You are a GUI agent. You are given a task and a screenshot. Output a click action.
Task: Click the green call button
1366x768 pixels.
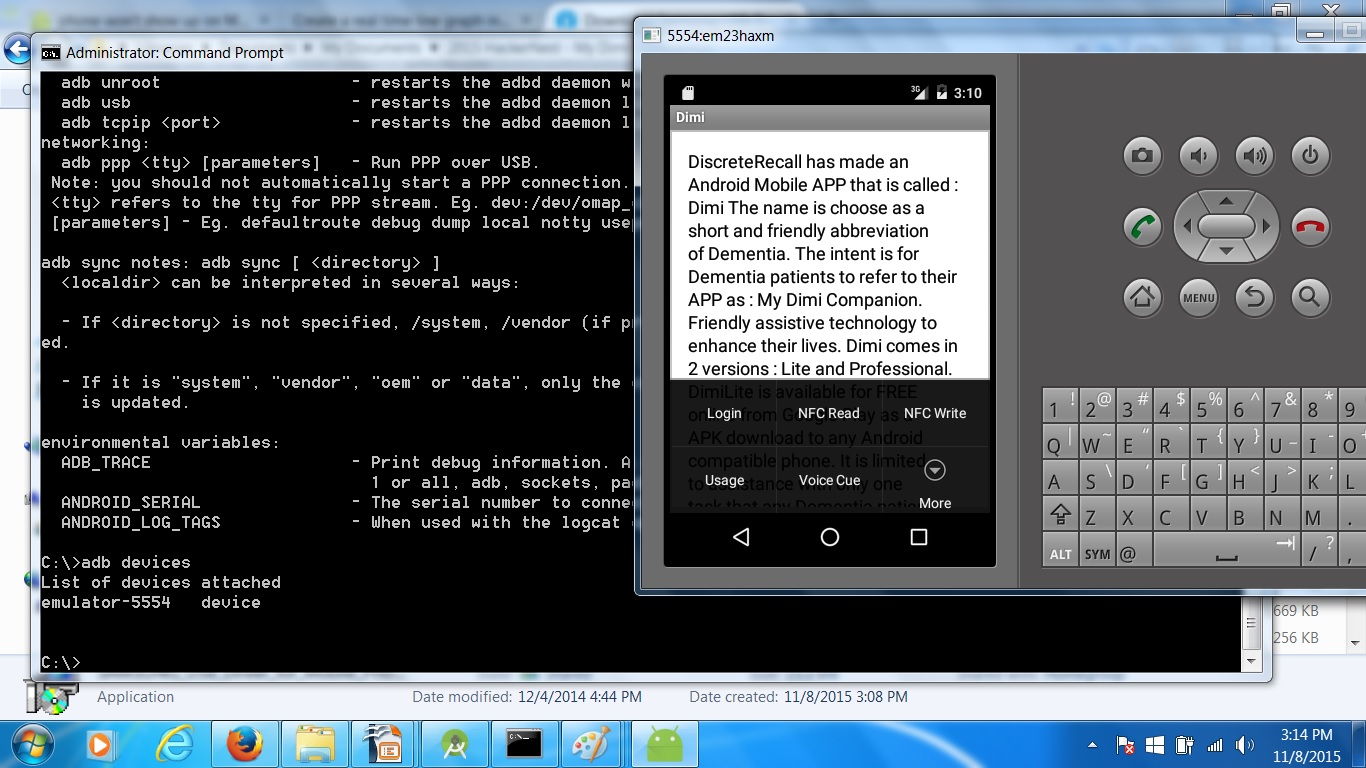[x=1141, y=226]
